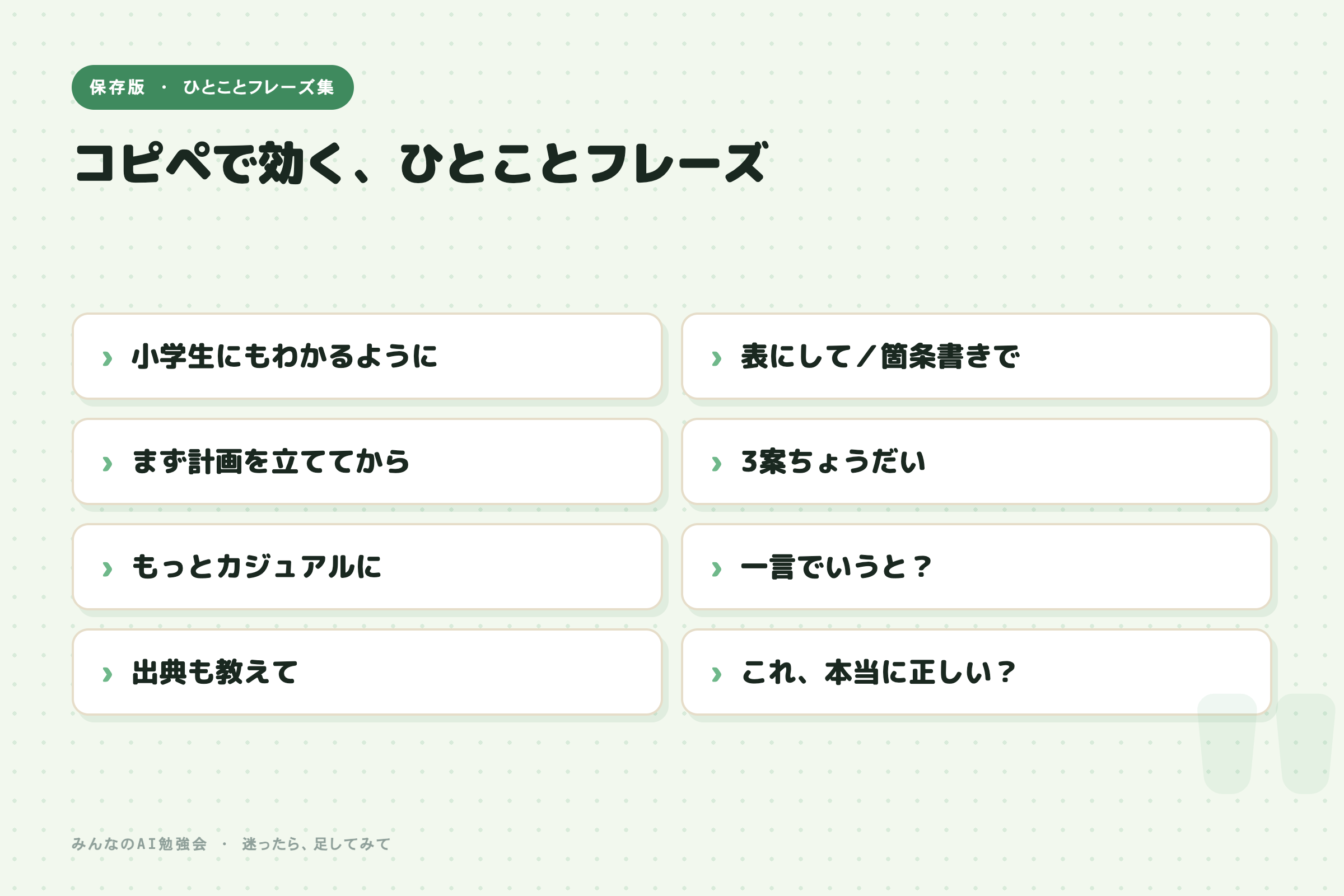Click chevron icon beside 一言でいうと？

click(717, 569)
